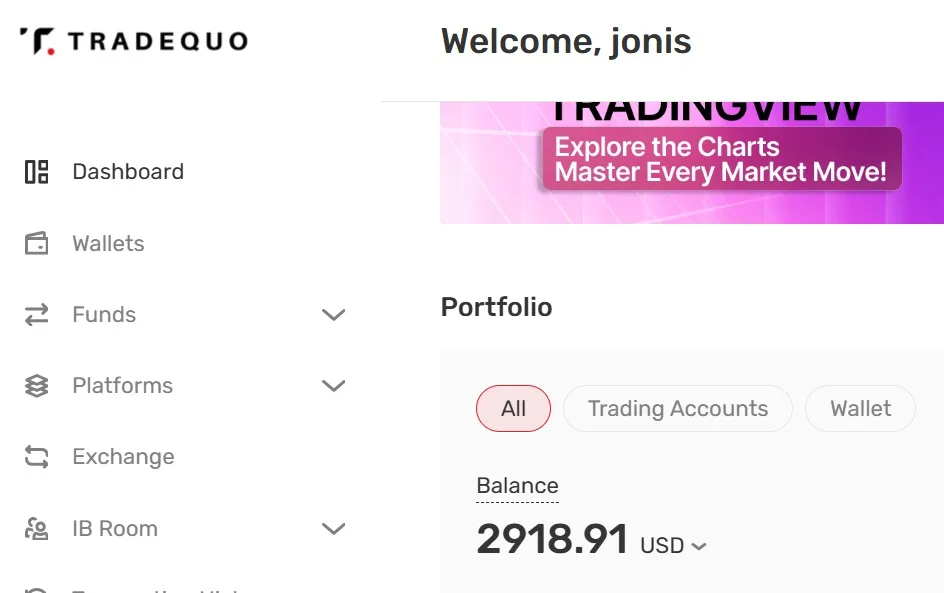Screen dimensions: 944x593
Task: Click the Exchange loop icon
Action: (37, 457)
